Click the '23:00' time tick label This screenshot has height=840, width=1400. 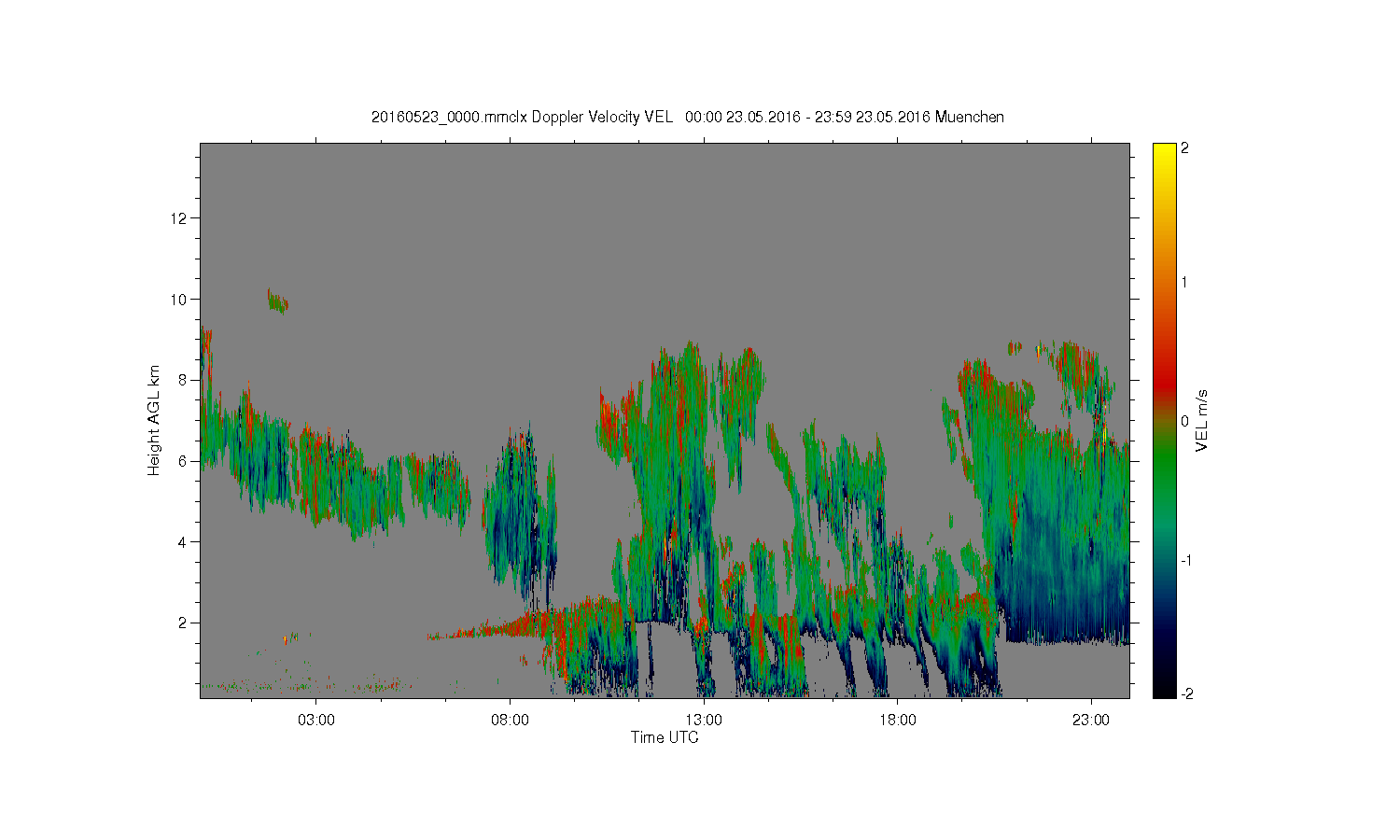tap(1091, 721)
